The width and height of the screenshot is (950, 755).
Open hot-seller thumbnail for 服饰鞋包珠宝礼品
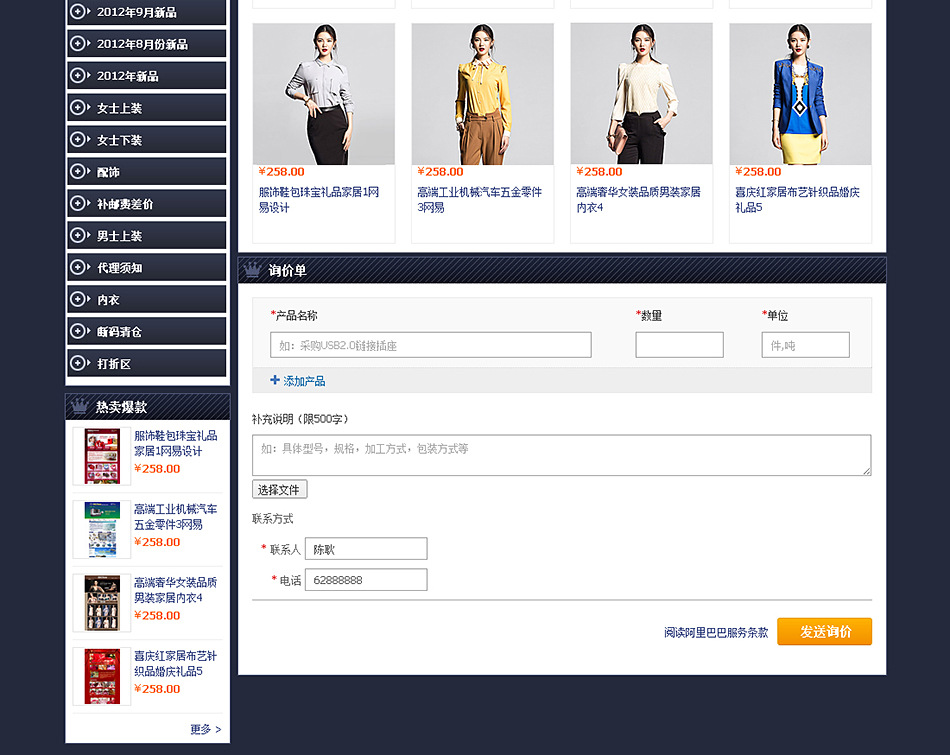(102, 456)
